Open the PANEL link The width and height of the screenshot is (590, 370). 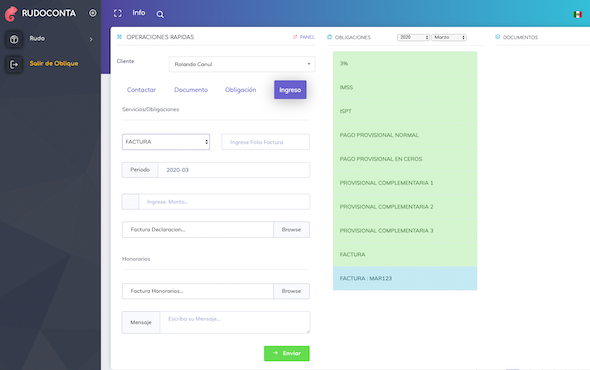tap(304, 37)
